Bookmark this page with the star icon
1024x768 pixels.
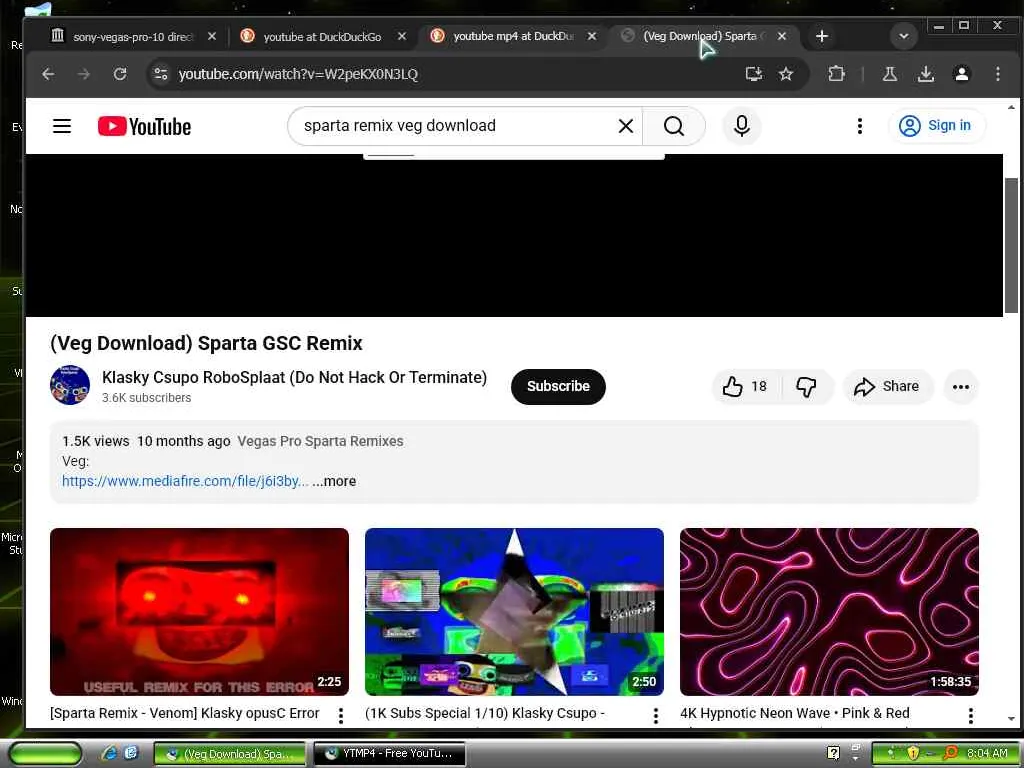786,74
